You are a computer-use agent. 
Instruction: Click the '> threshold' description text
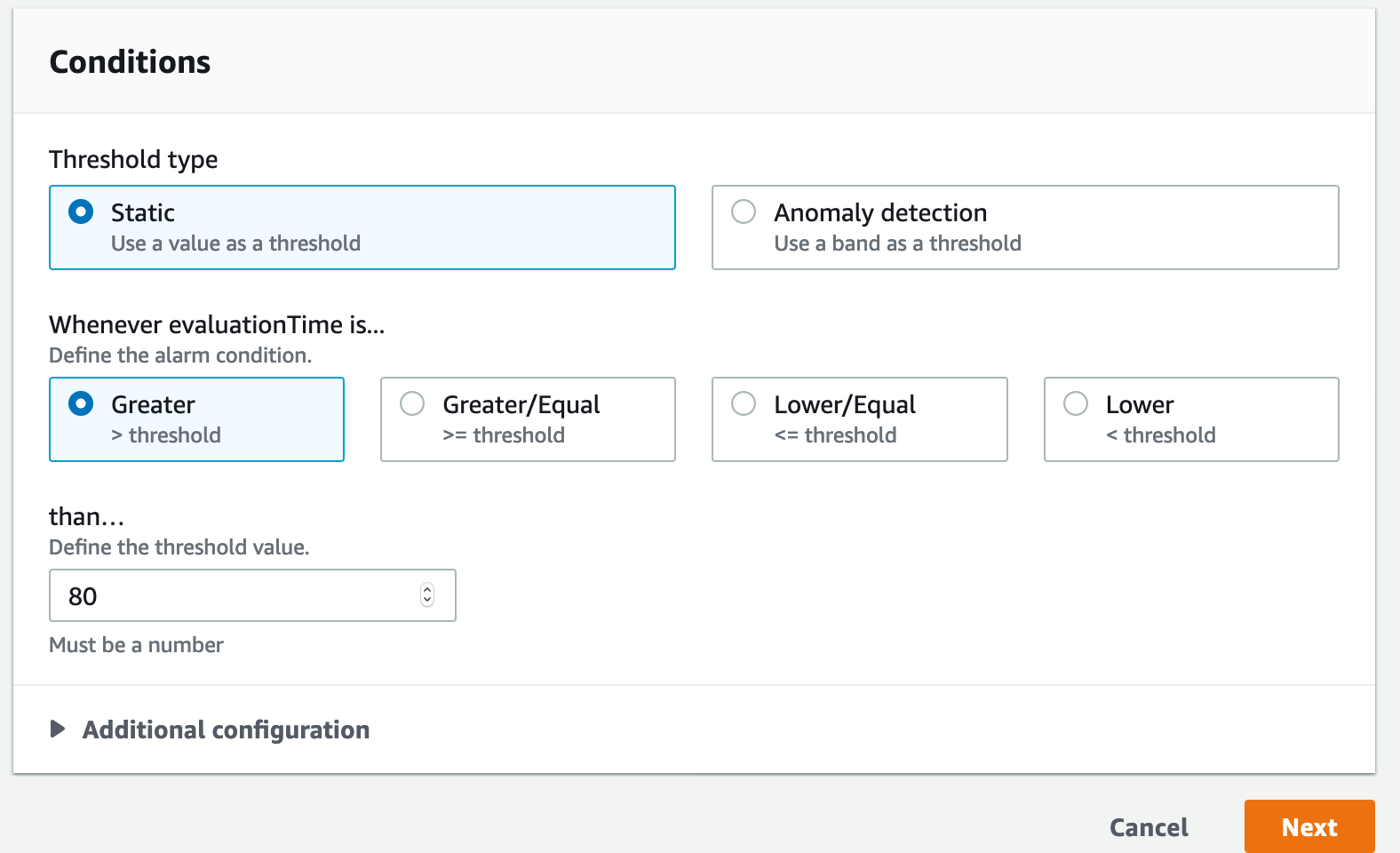coord(166,435)
